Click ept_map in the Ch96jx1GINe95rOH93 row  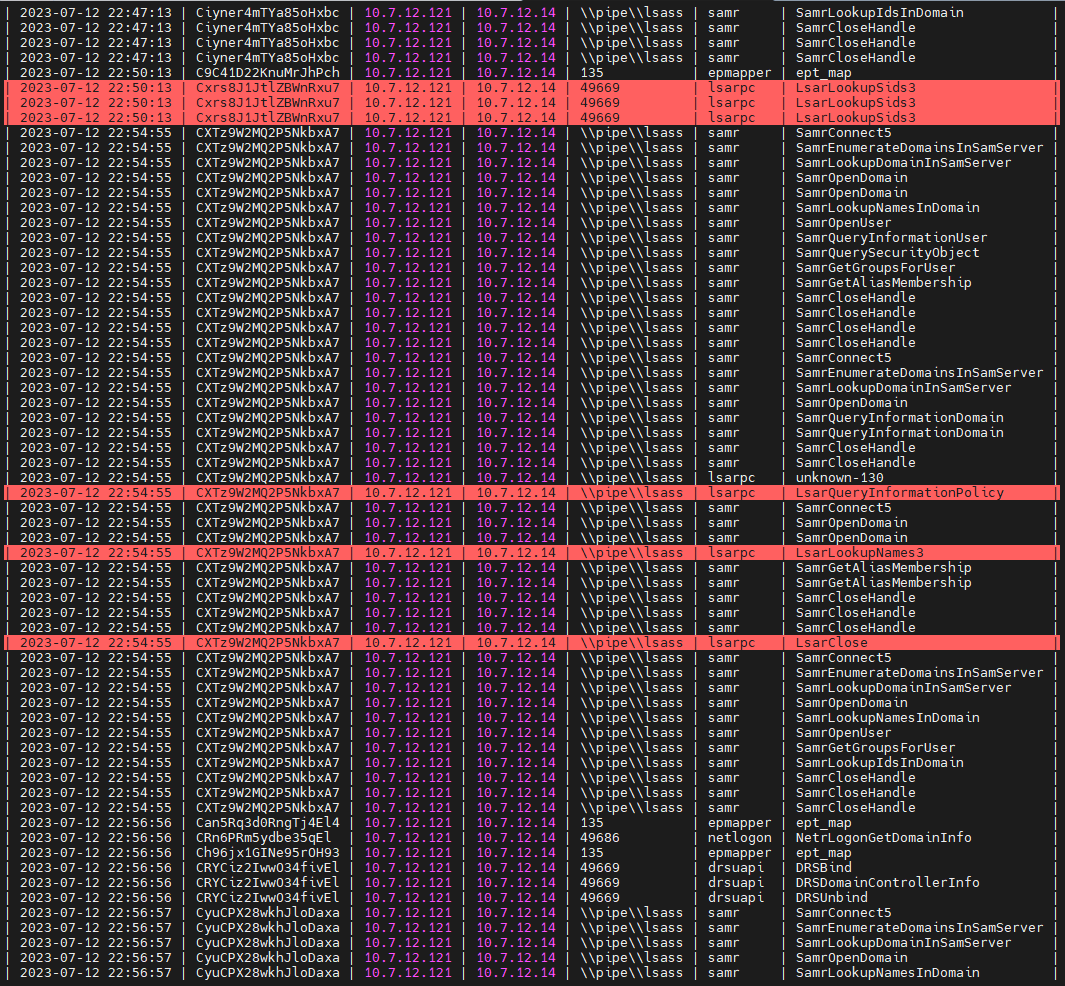(x=824, y=852)
